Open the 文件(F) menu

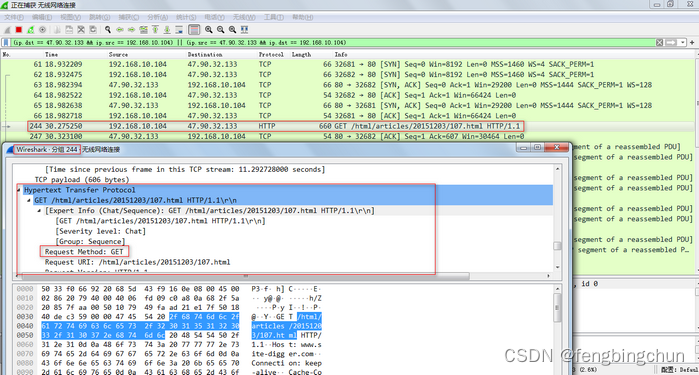[14, 17]
